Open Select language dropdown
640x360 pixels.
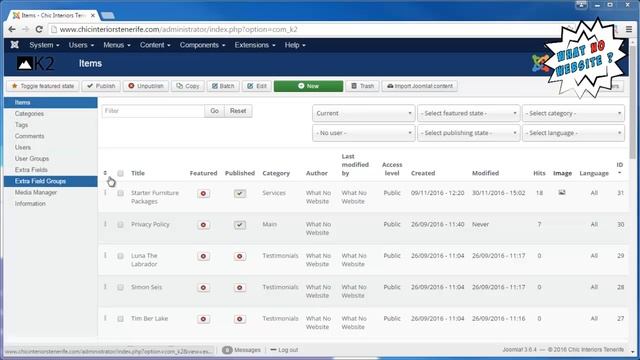(573, 133)
